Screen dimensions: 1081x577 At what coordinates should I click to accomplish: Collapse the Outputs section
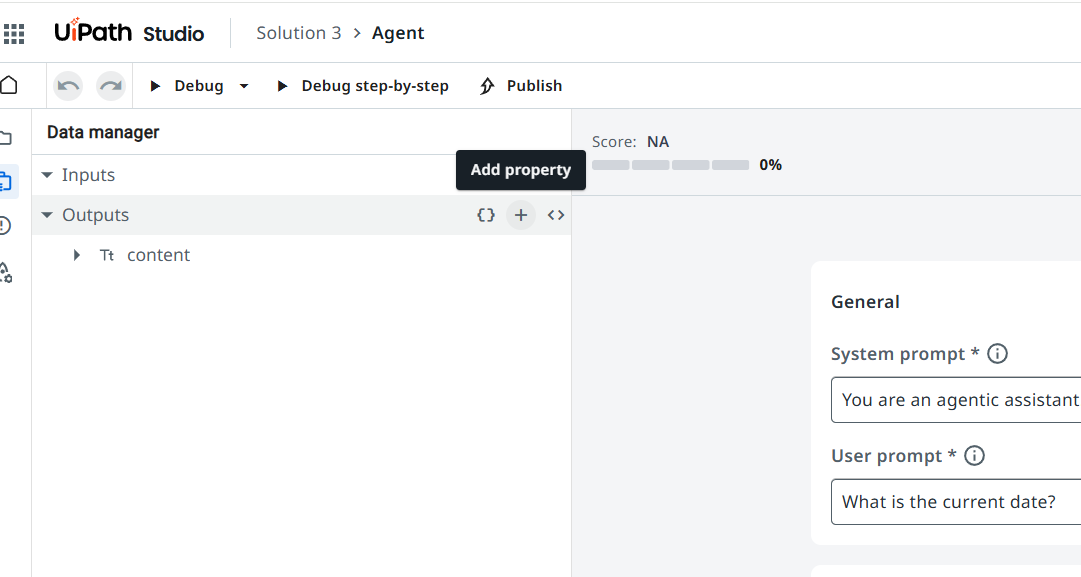tap(47, 215)
